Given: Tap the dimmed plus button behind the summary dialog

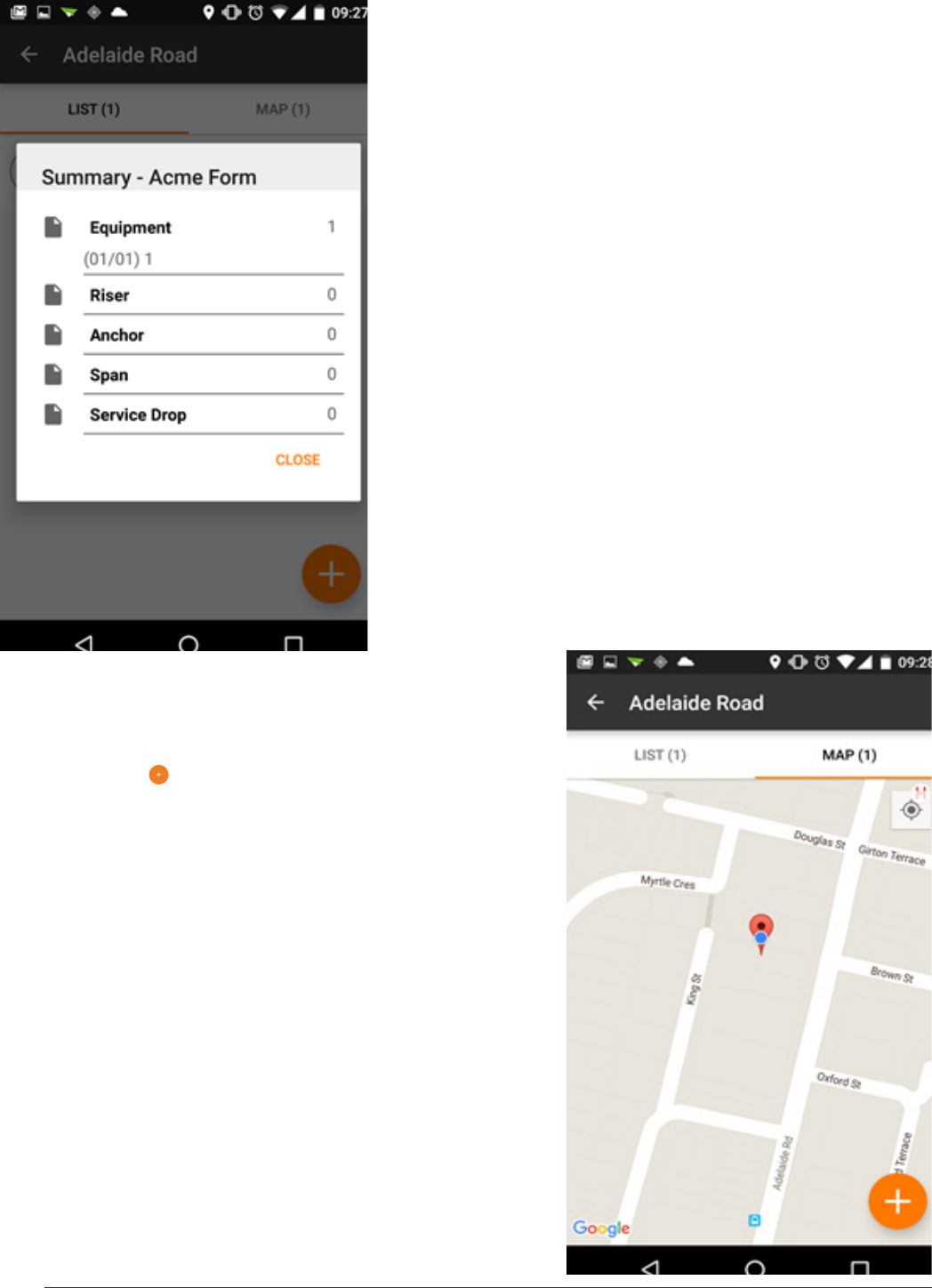Looking at the screenshot, I should pyautogui.click(x=331, y=574).
